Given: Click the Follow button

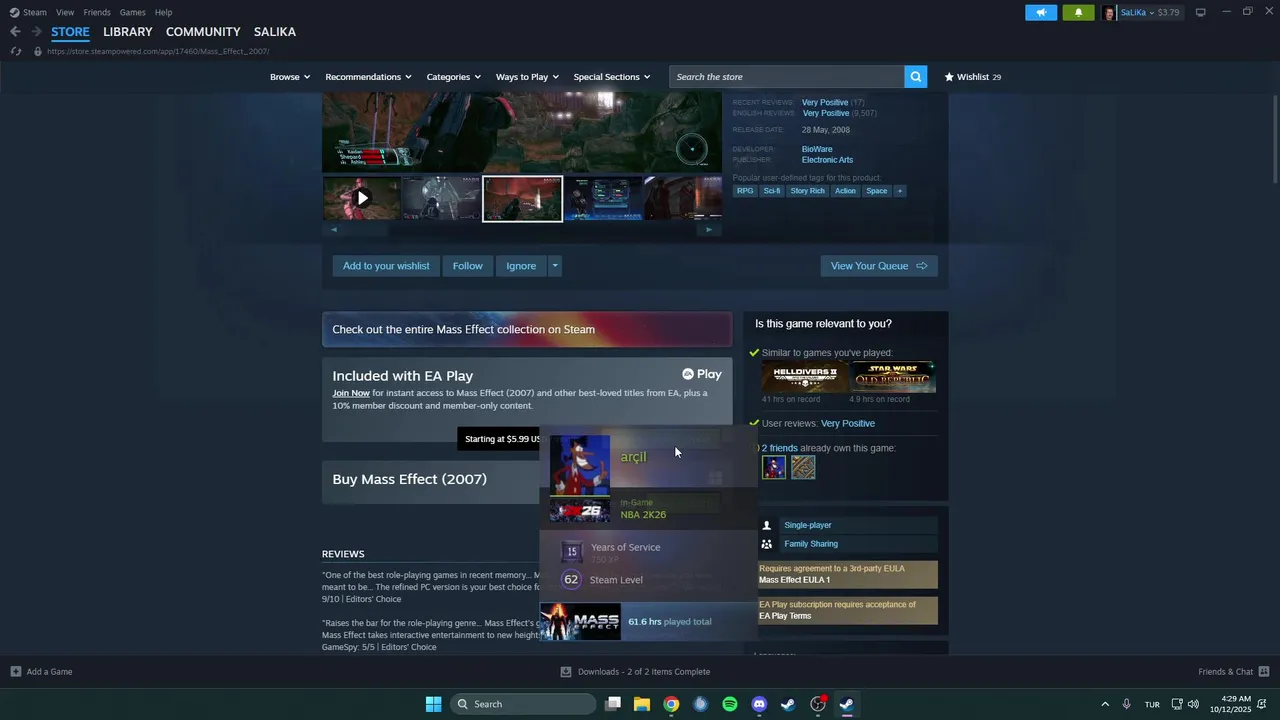Looking at the screenshot, I should click(x=467, y=266).
